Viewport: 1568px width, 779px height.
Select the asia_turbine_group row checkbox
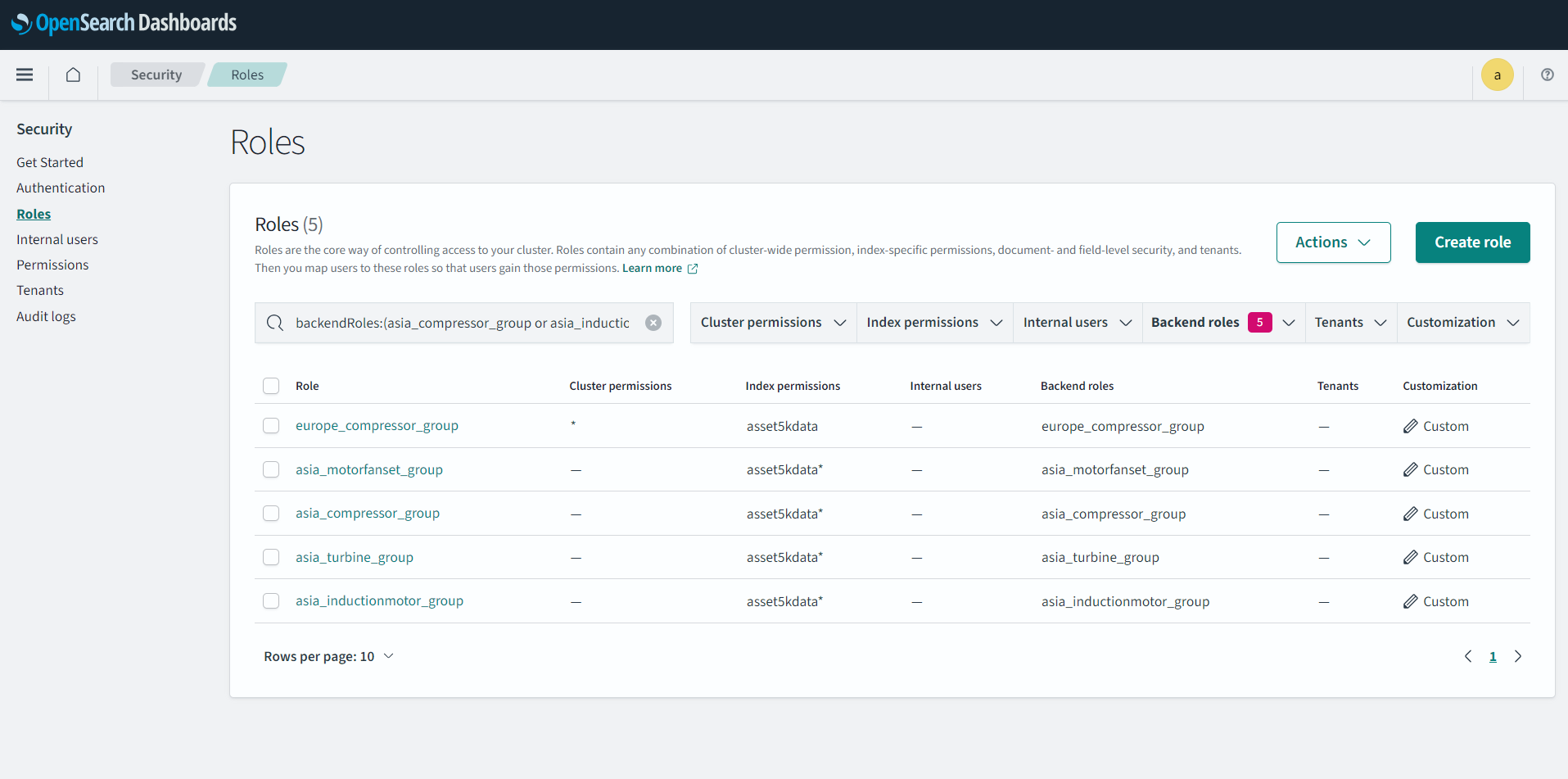click(x=271, y=557)
